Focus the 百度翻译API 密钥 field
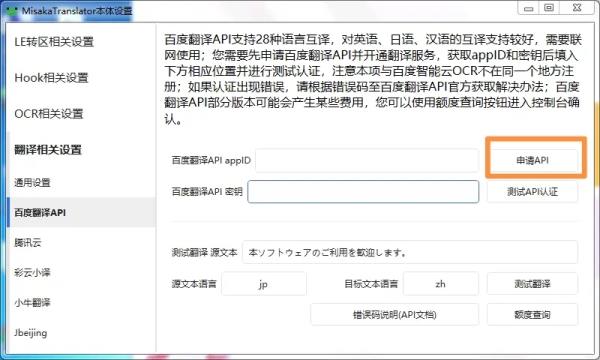Image resolution: width=600 pixels, height=360 pixels. point(363,191)
